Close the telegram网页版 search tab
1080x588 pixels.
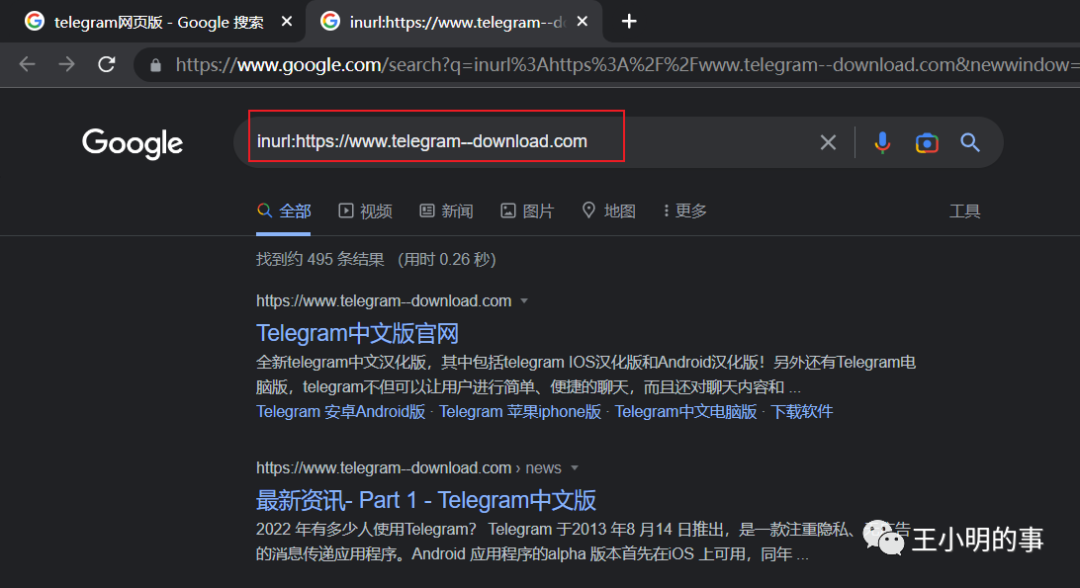(287, 22)
